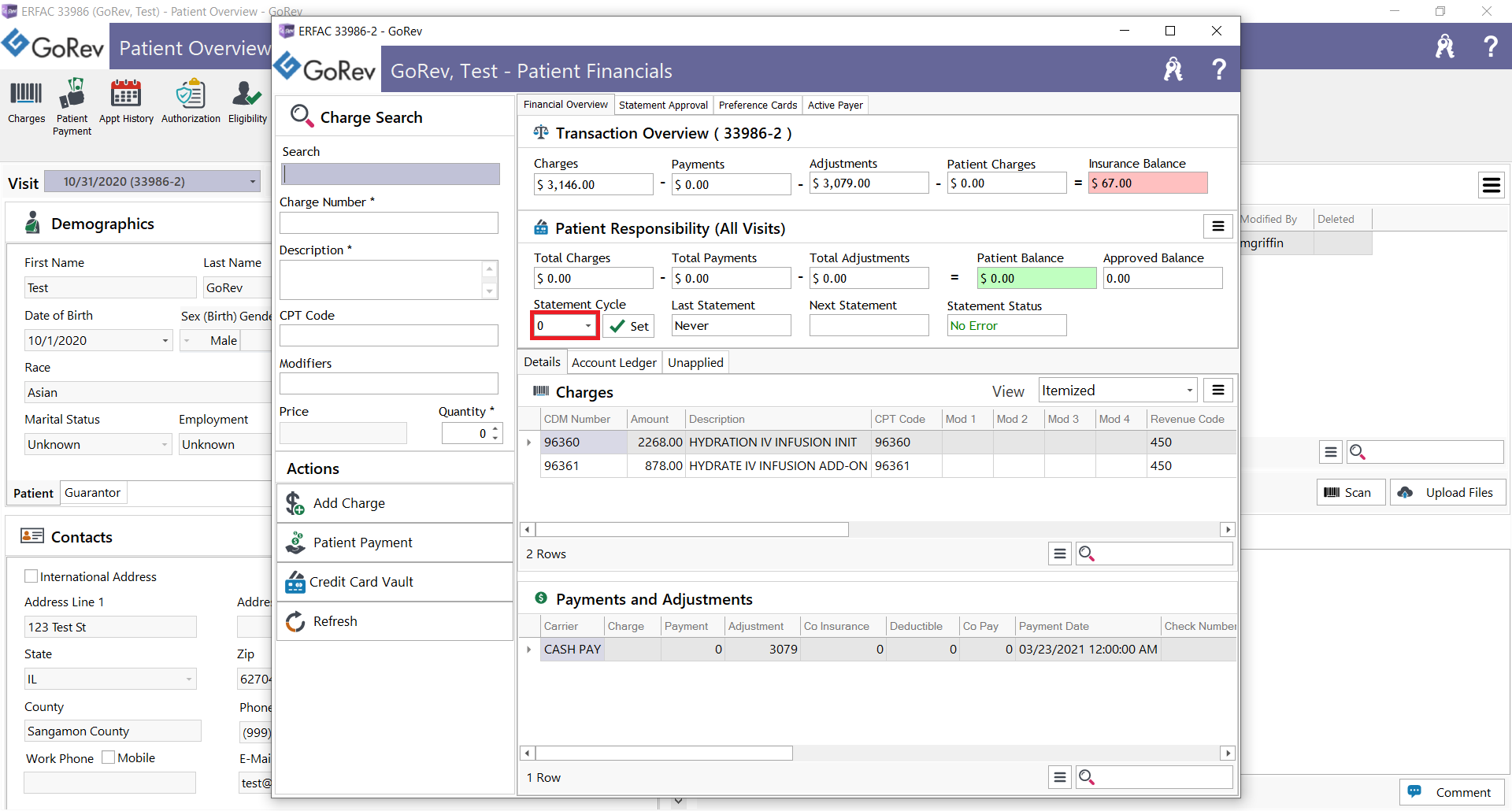This screenshot has height=811, width=1512.
Task: Open the Payments grid options menu icon
Action: 1060,777
